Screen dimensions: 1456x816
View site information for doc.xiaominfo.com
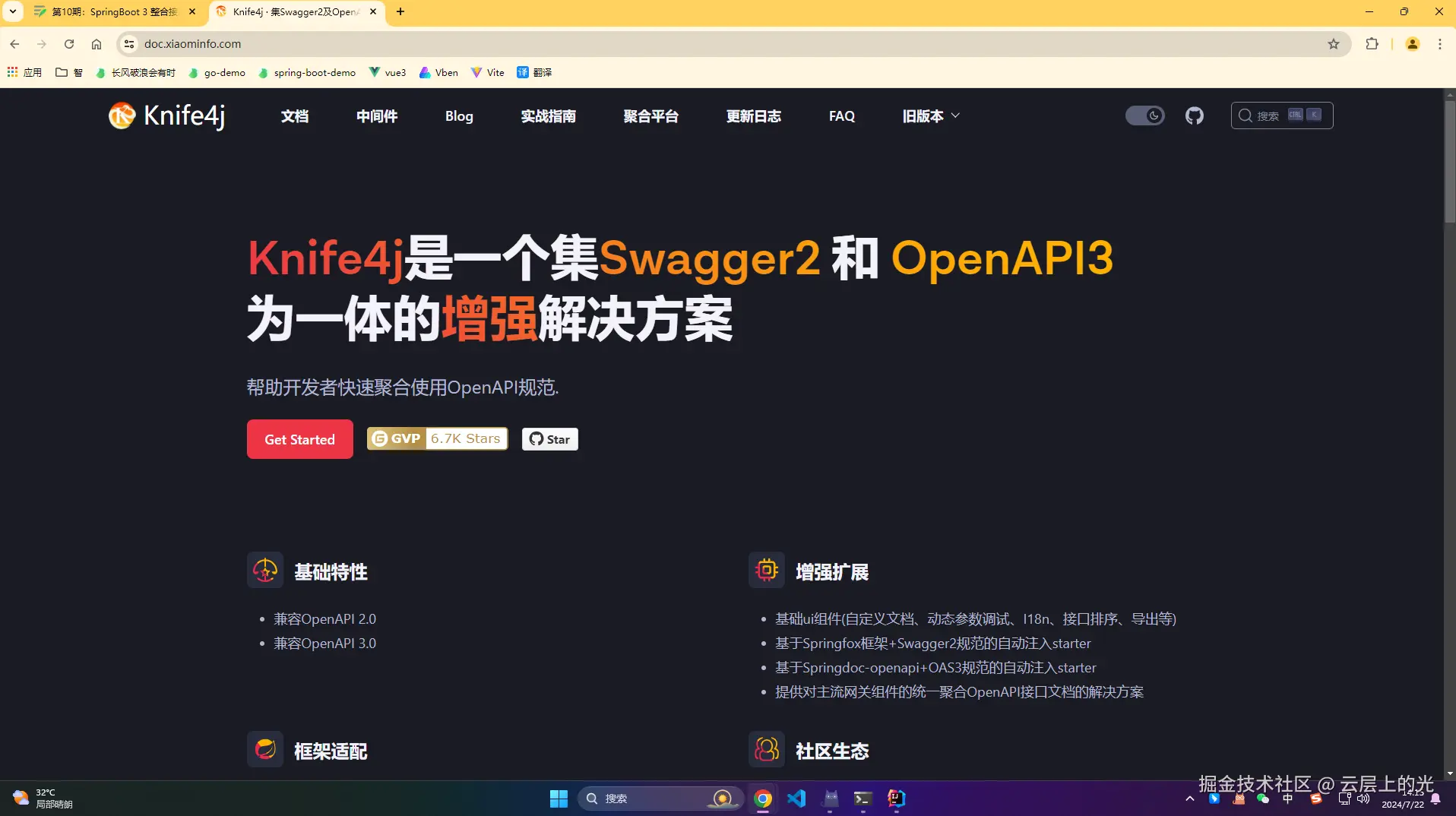[x=129, y=44]
